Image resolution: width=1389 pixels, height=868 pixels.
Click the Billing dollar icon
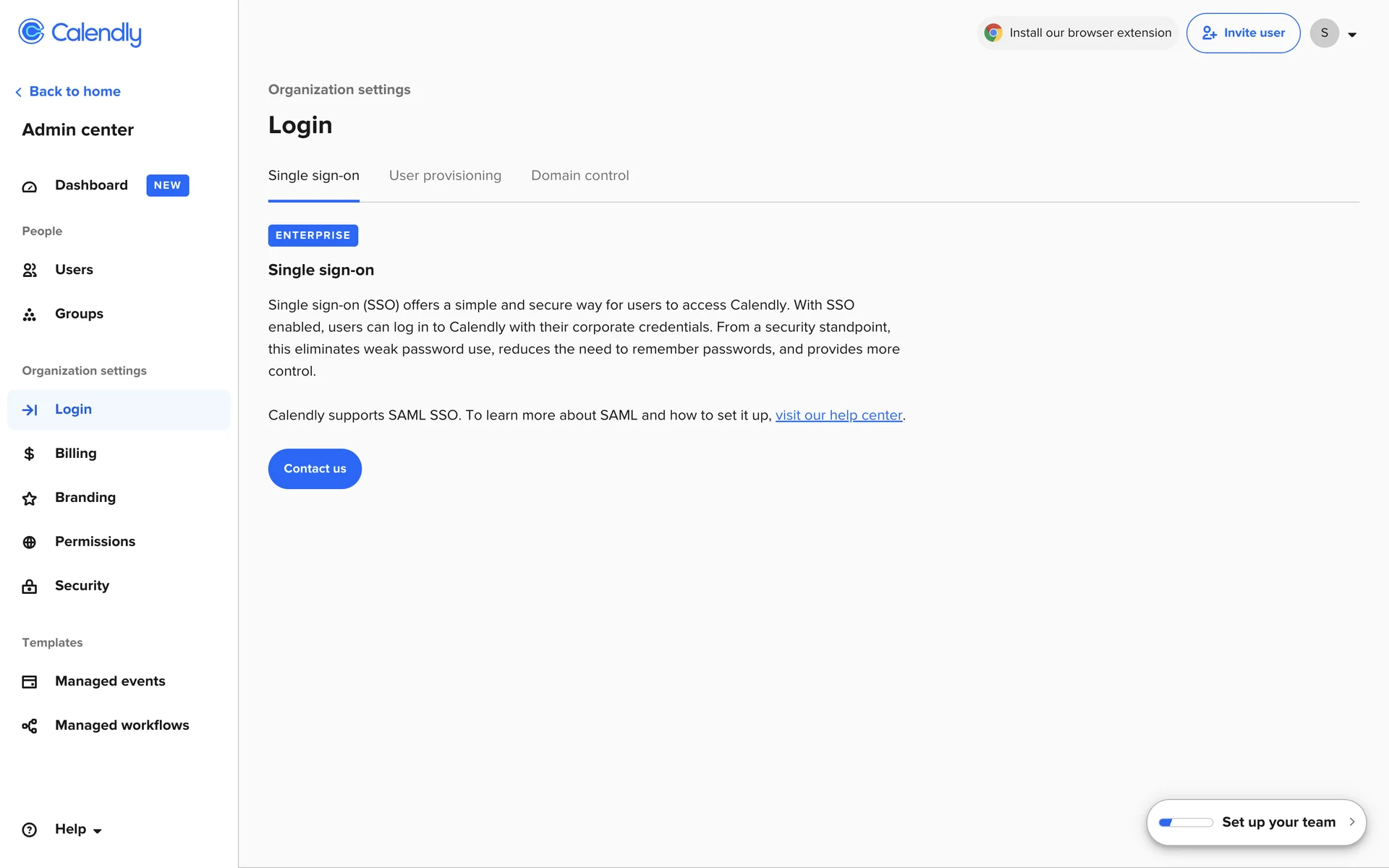[30, 454]
